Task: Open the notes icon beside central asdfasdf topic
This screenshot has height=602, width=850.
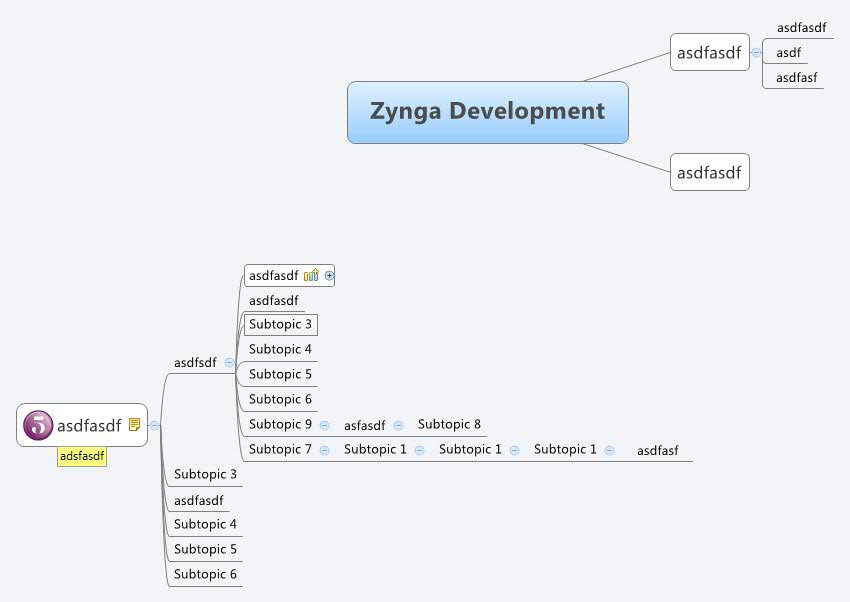Action: [134, 424]
